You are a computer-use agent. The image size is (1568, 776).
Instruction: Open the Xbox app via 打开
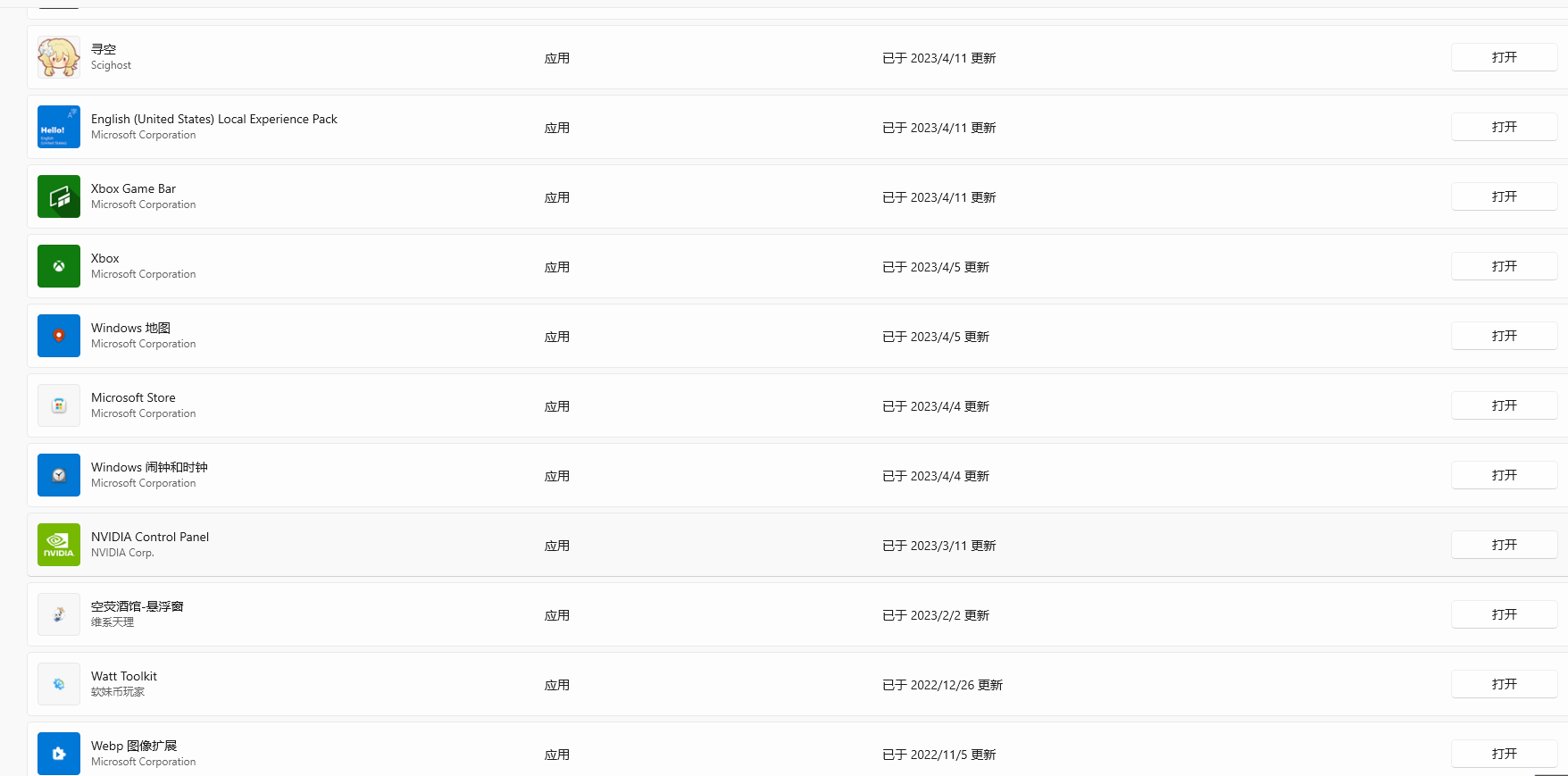pyautogui.click(x=1504, y=265)
